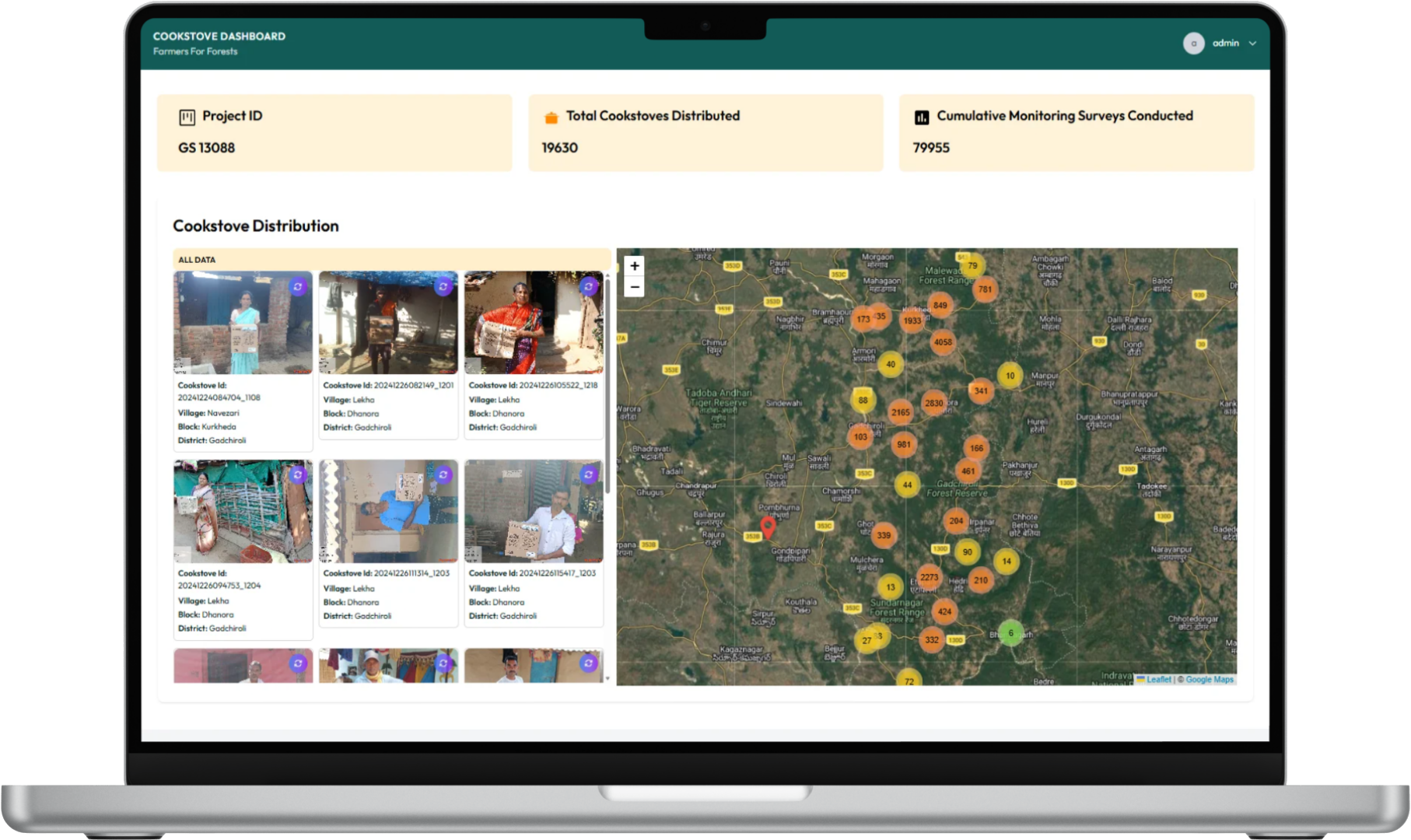Open photo for cookstove 20241226082149_1201
The width and height of the screenshot is (1411, 840).
click(x=388, y=323)
